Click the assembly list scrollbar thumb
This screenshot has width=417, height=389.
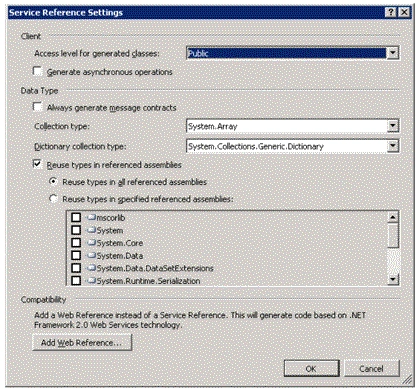tap(393, 235)
